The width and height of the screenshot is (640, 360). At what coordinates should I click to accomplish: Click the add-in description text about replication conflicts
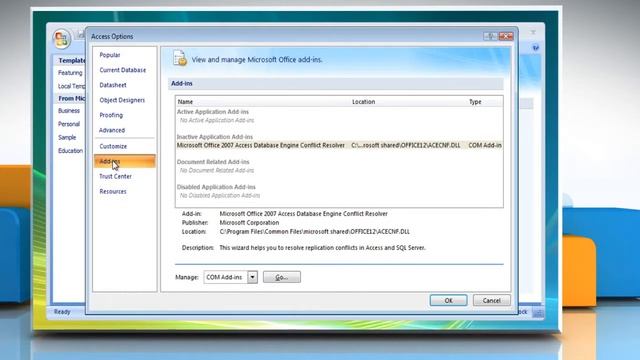322,248
